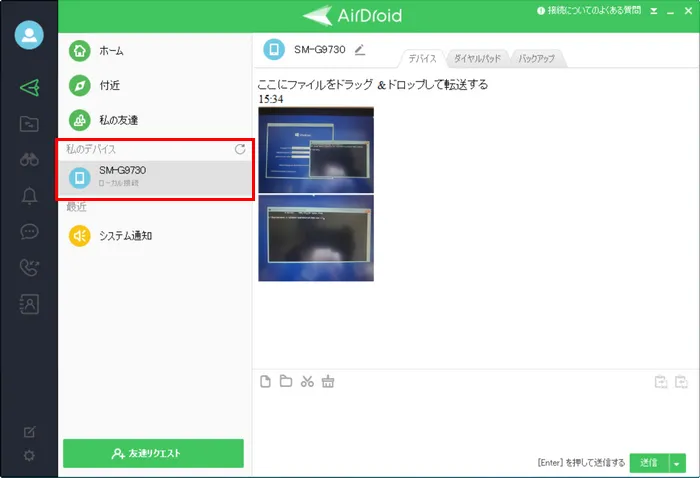
Task: Go to ホーム
Action: tap(155, 51)
